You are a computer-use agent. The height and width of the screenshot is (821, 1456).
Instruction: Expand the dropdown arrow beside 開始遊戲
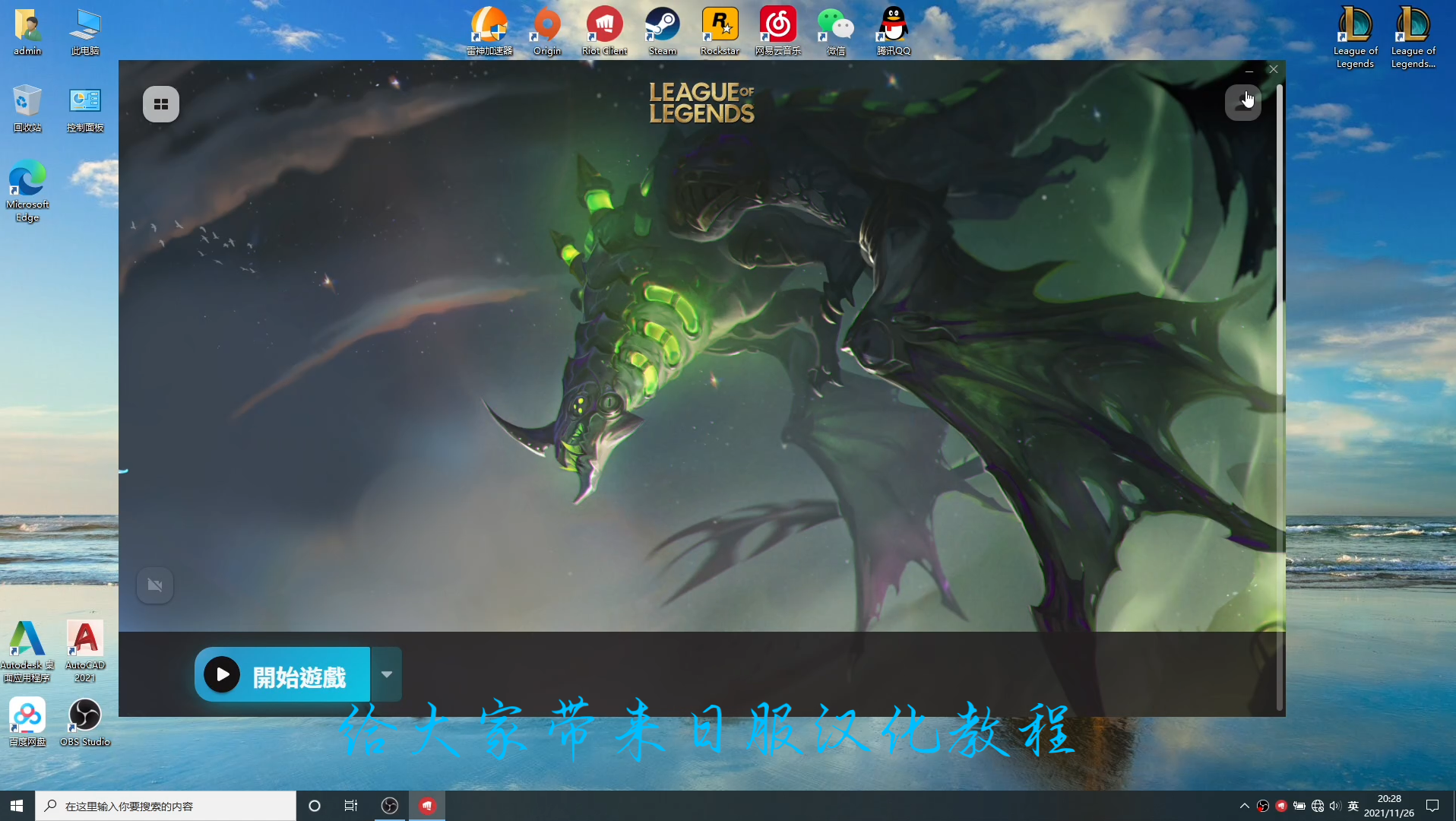387,675
